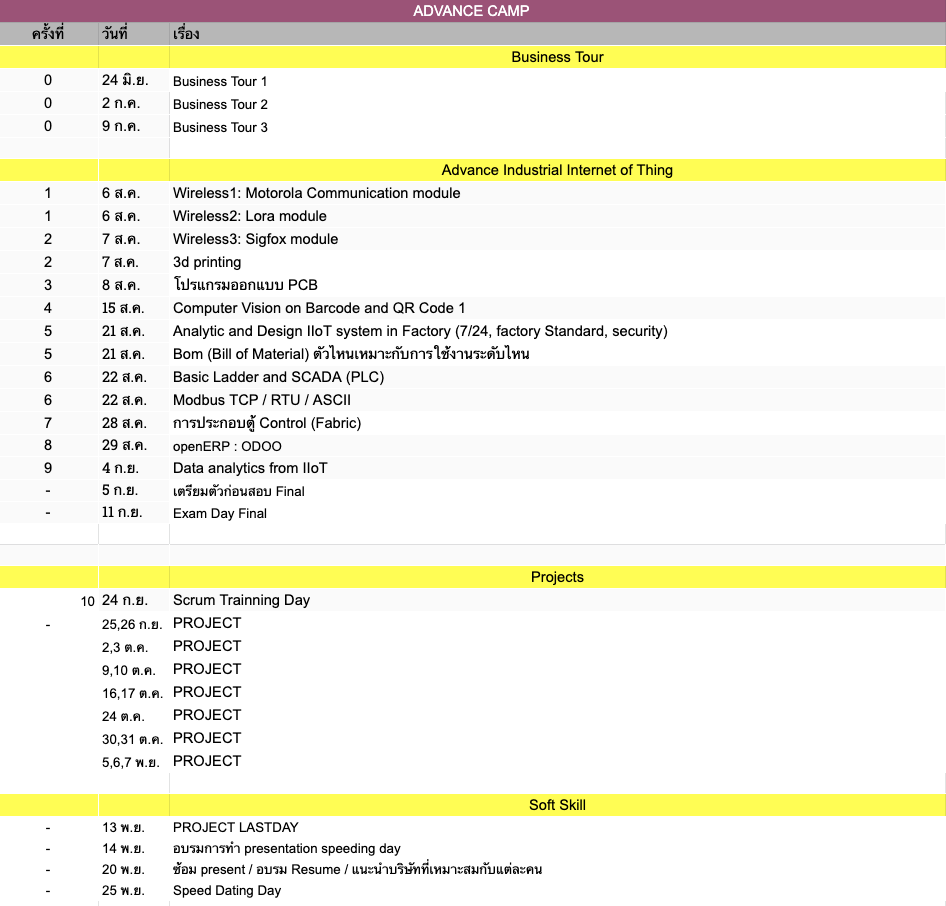Click the Business Tour section header
Screen dimensions: 946x906
pos(557,57)
